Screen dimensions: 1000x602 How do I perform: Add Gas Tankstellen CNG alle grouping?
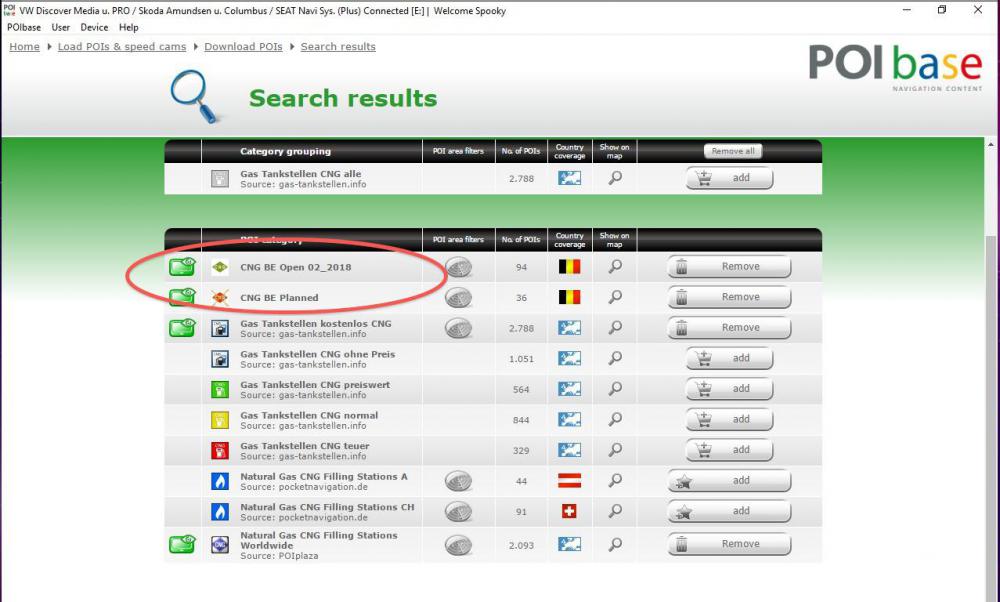[730, 178]
